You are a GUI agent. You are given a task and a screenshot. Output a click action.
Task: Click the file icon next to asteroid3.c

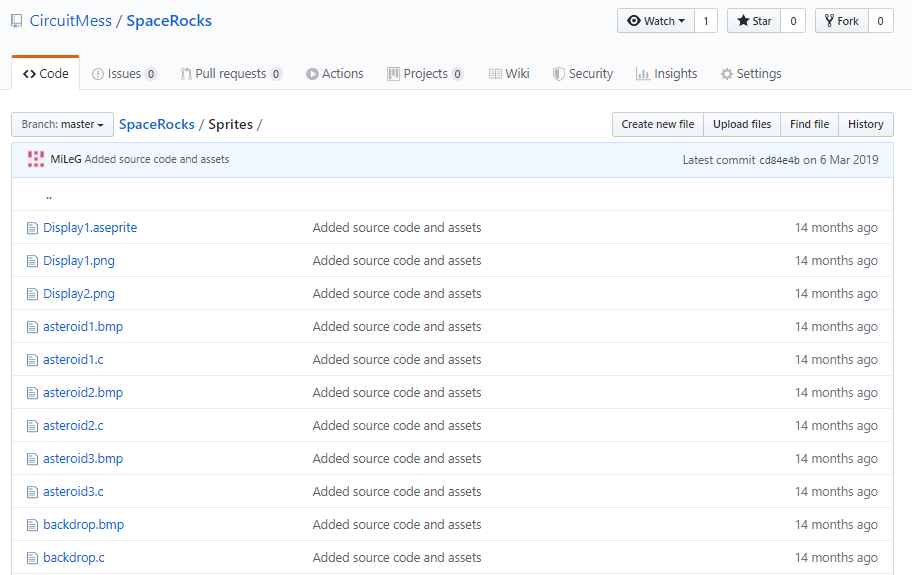click(33, 492)
